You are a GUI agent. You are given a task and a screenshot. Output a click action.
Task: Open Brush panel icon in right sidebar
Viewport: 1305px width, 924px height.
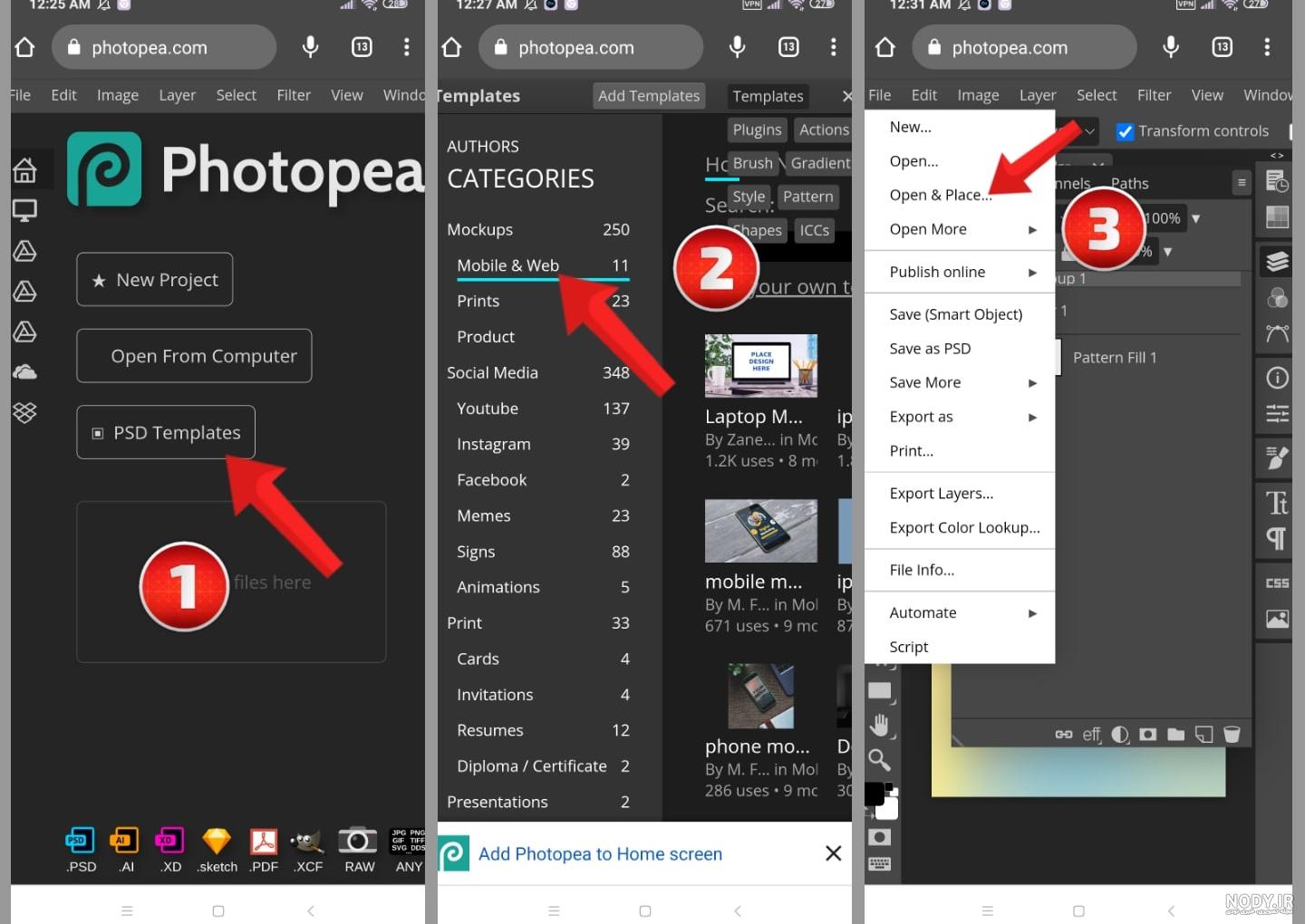click(1277, 457)
